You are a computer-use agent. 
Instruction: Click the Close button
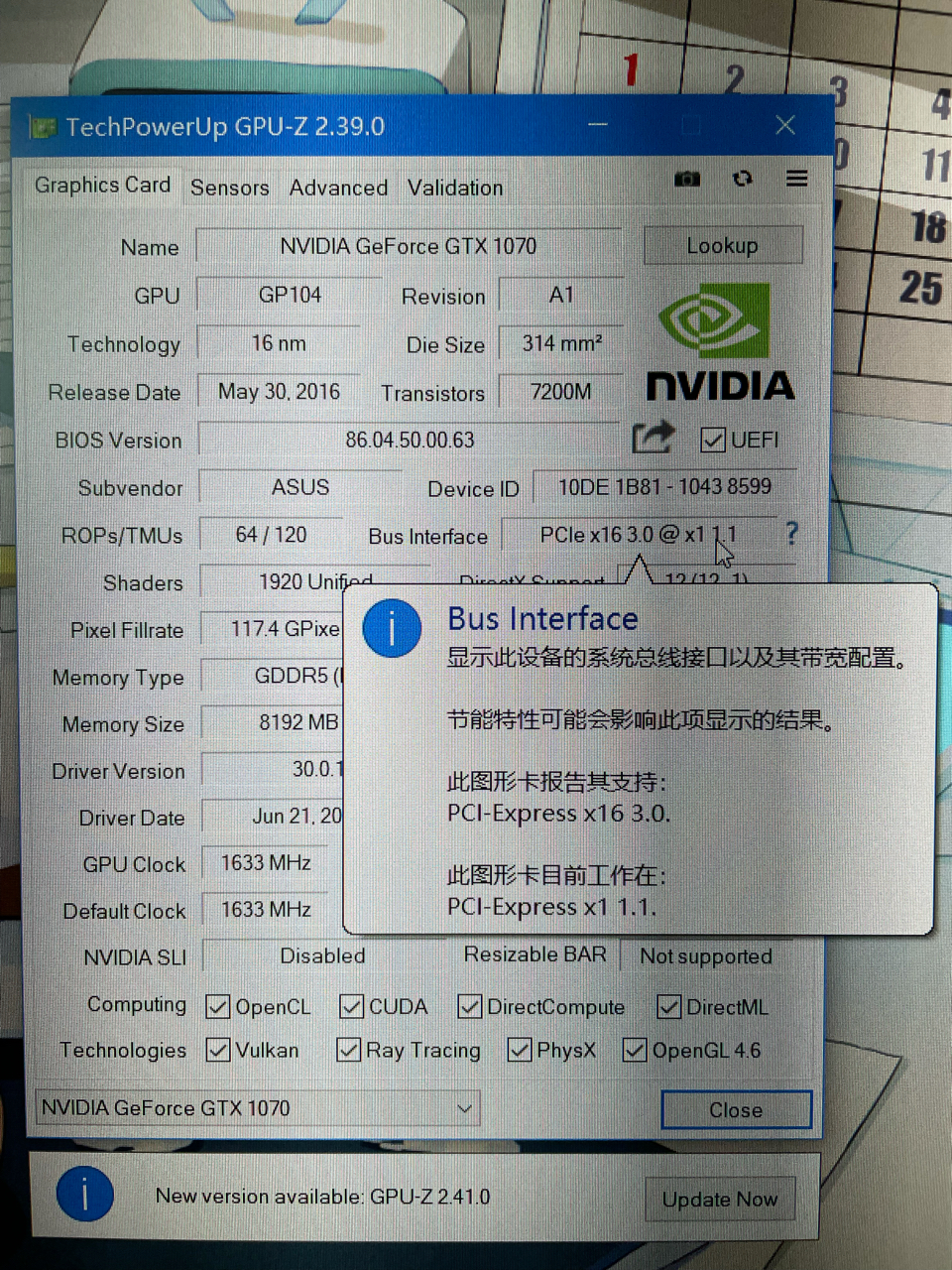736,1109
